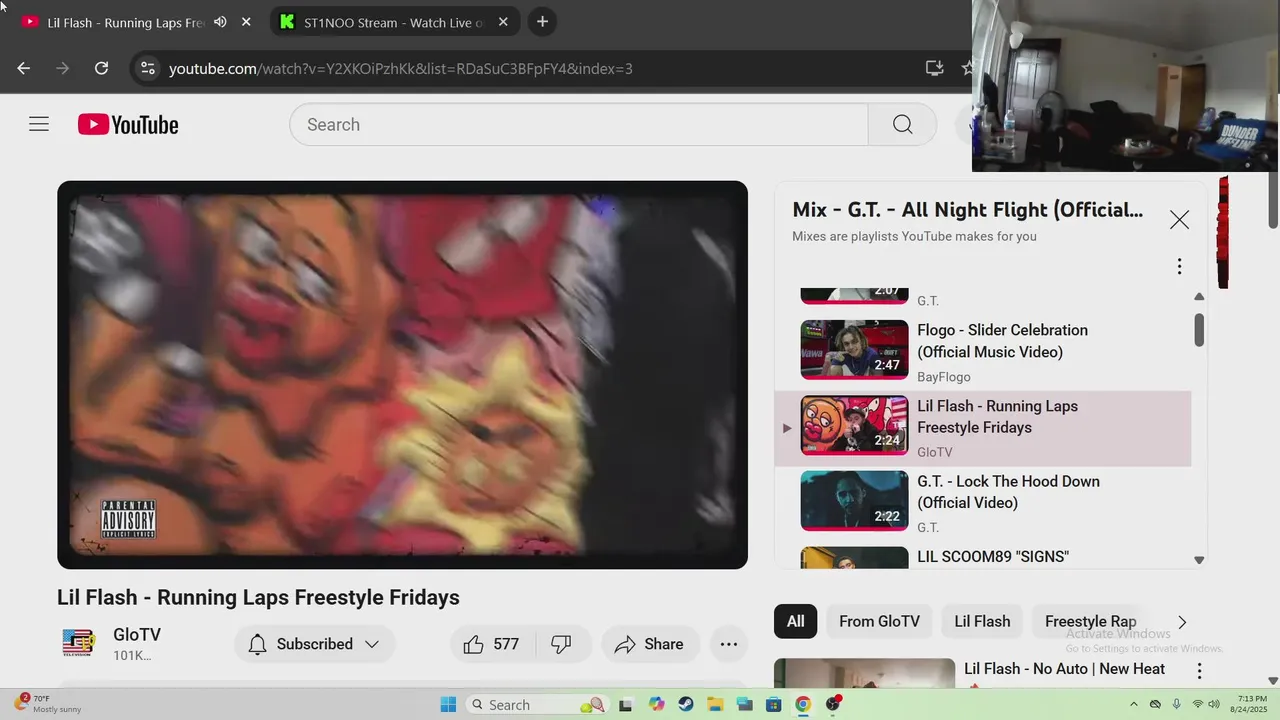Click the date and time in taskbar
1280x720 pixels.
pyautogui.click(x=1251, y=704)
